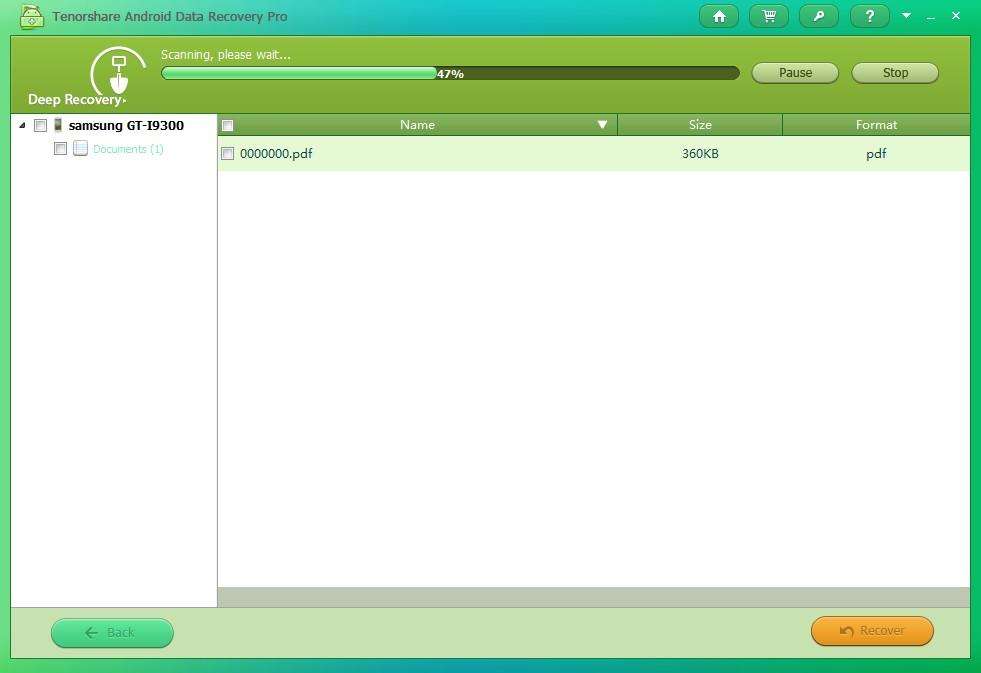This screenshot has height=673, width=981.
Task: Open the question mark help button
Action: pyautogui.click(x=870, y=17)
